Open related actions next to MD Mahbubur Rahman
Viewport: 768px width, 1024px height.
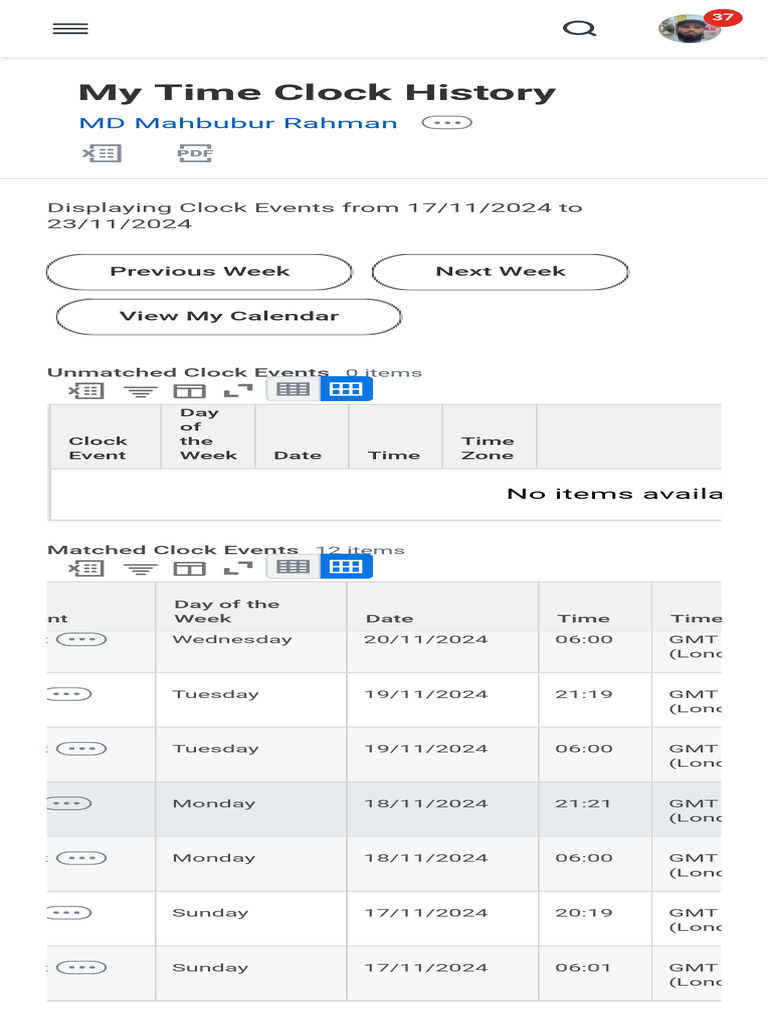pos(447,122)
